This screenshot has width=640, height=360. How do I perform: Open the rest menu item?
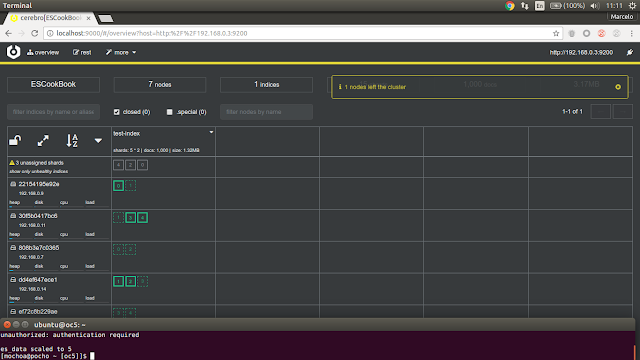click(x=82, y=52)
